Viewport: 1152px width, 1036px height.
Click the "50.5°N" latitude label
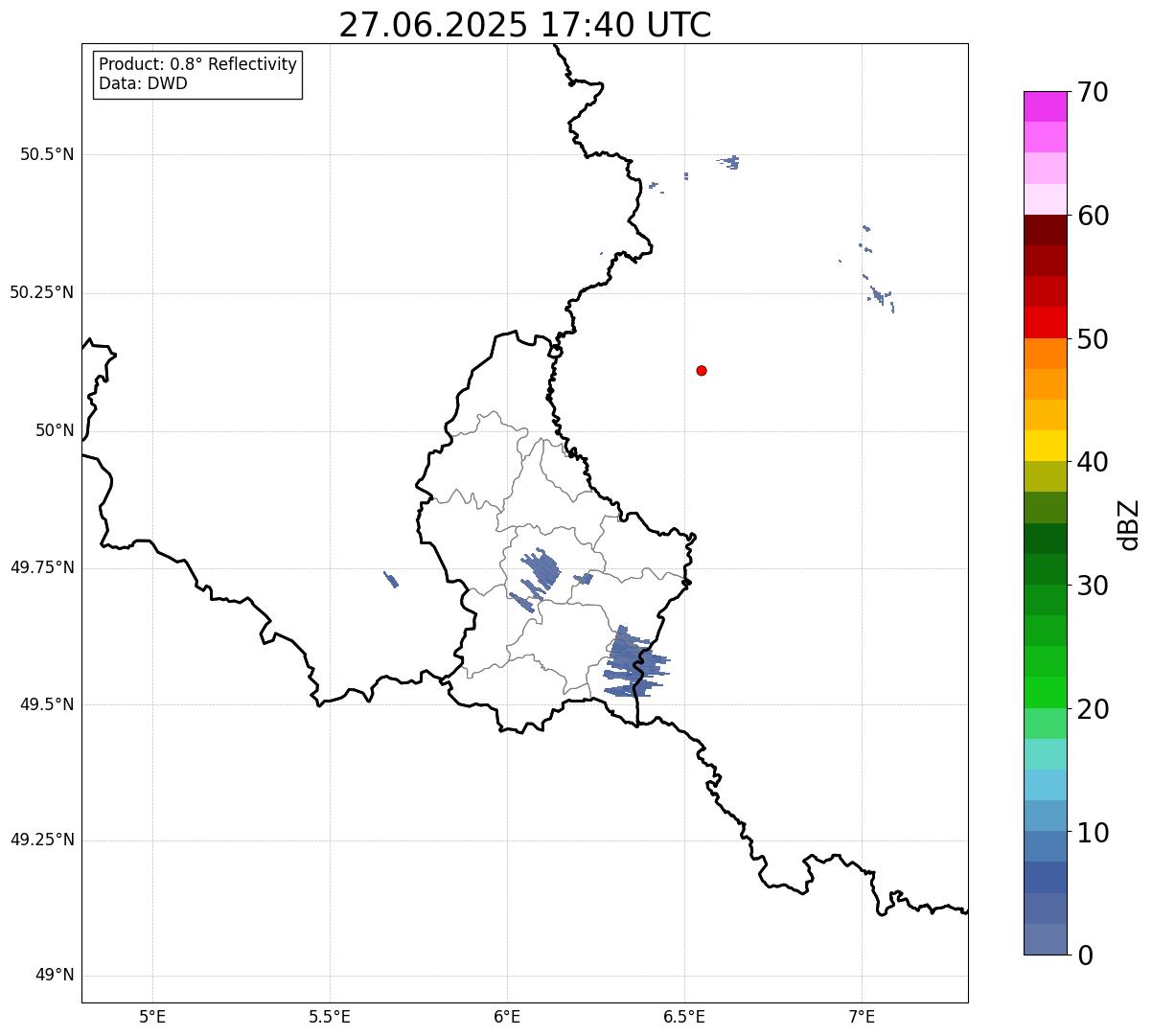point(47,154)
